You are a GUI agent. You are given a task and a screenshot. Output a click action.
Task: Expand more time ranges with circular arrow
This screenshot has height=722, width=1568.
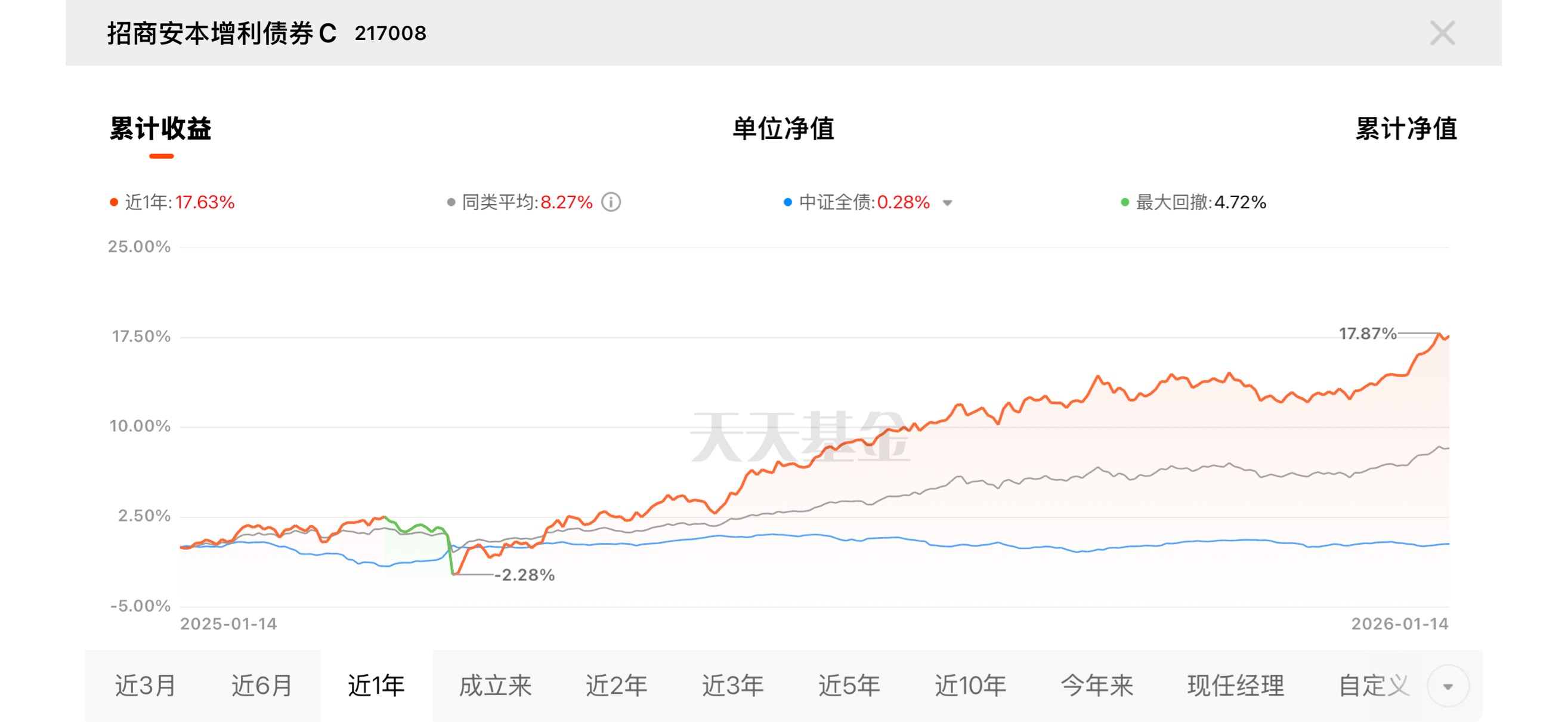[1448, 686]
